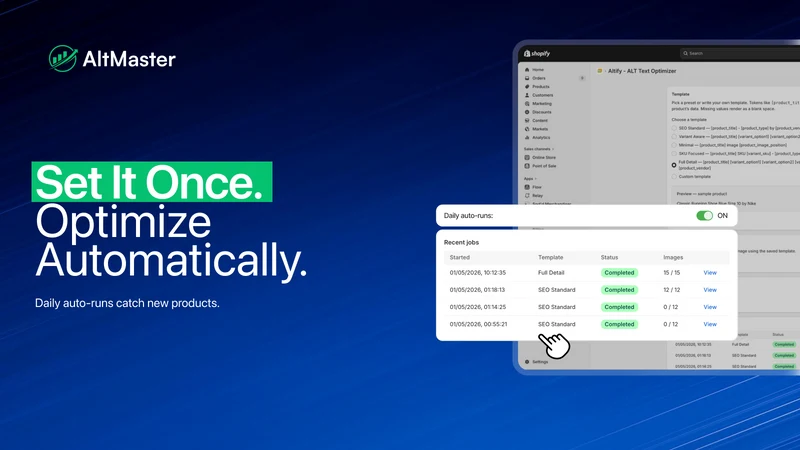The image size is (800, 450).
Task: Click the Completed badge in the 10:12:35 row
Action: [619, 272]
